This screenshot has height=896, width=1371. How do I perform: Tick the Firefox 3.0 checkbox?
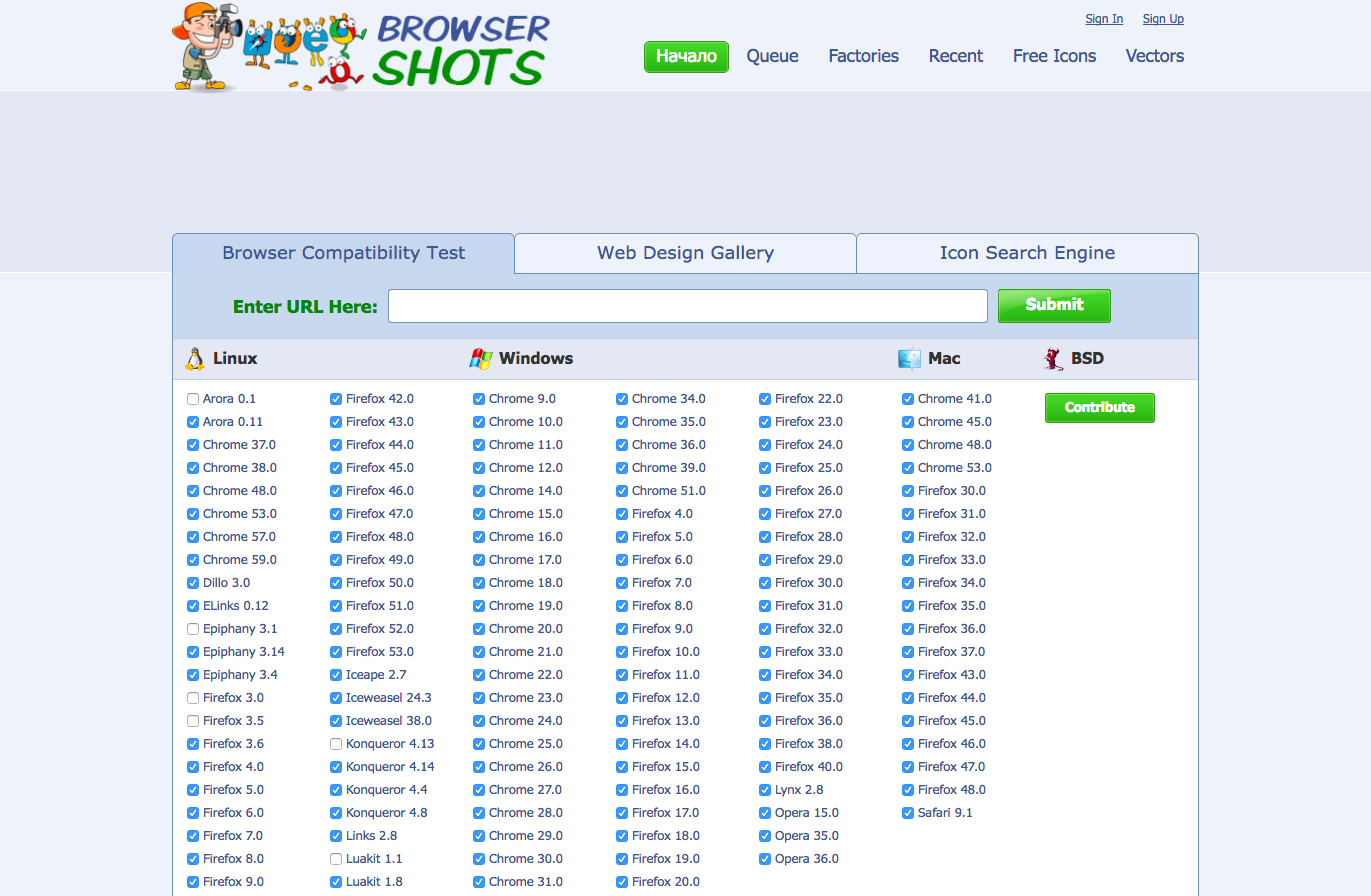(x=193, y=698)
